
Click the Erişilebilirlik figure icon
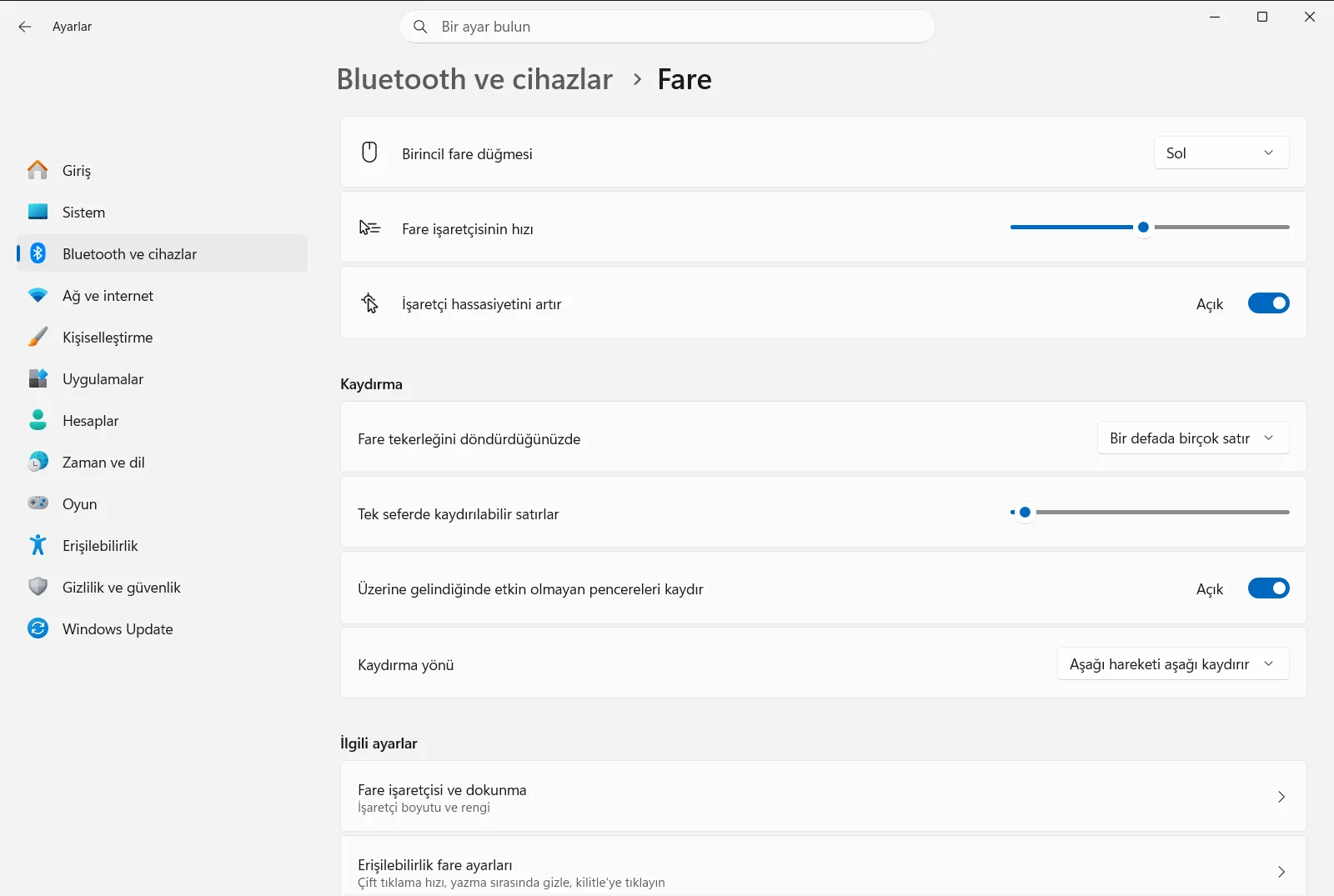tap(38, 545)
